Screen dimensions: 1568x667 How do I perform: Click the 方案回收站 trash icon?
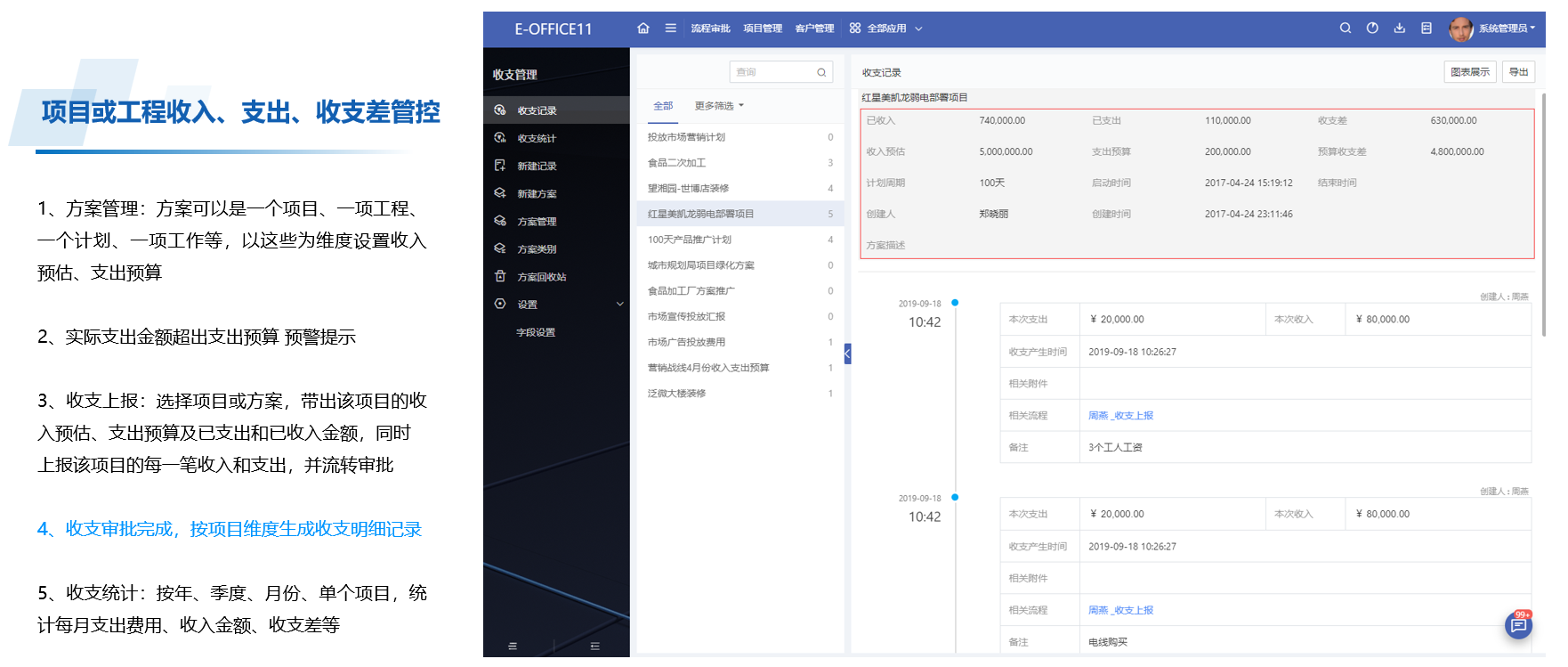(x=500, y=276)
